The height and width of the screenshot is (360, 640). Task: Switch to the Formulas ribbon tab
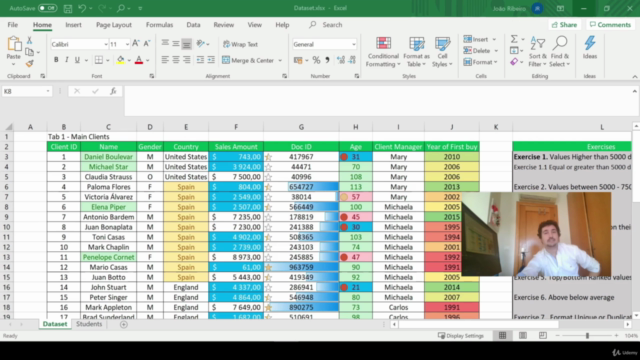[x=160, y=25]
